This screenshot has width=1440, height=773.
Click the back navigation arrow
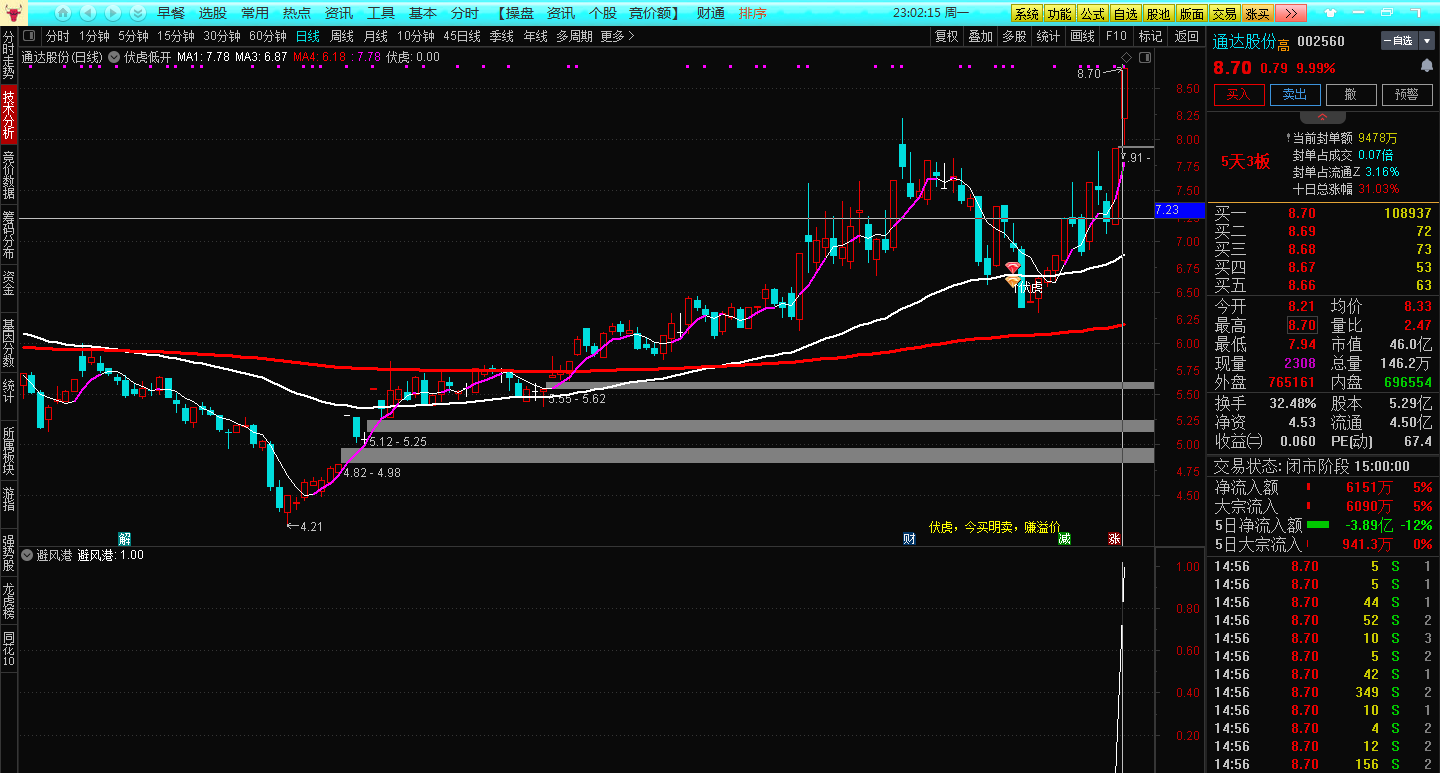tap(88, 13)
